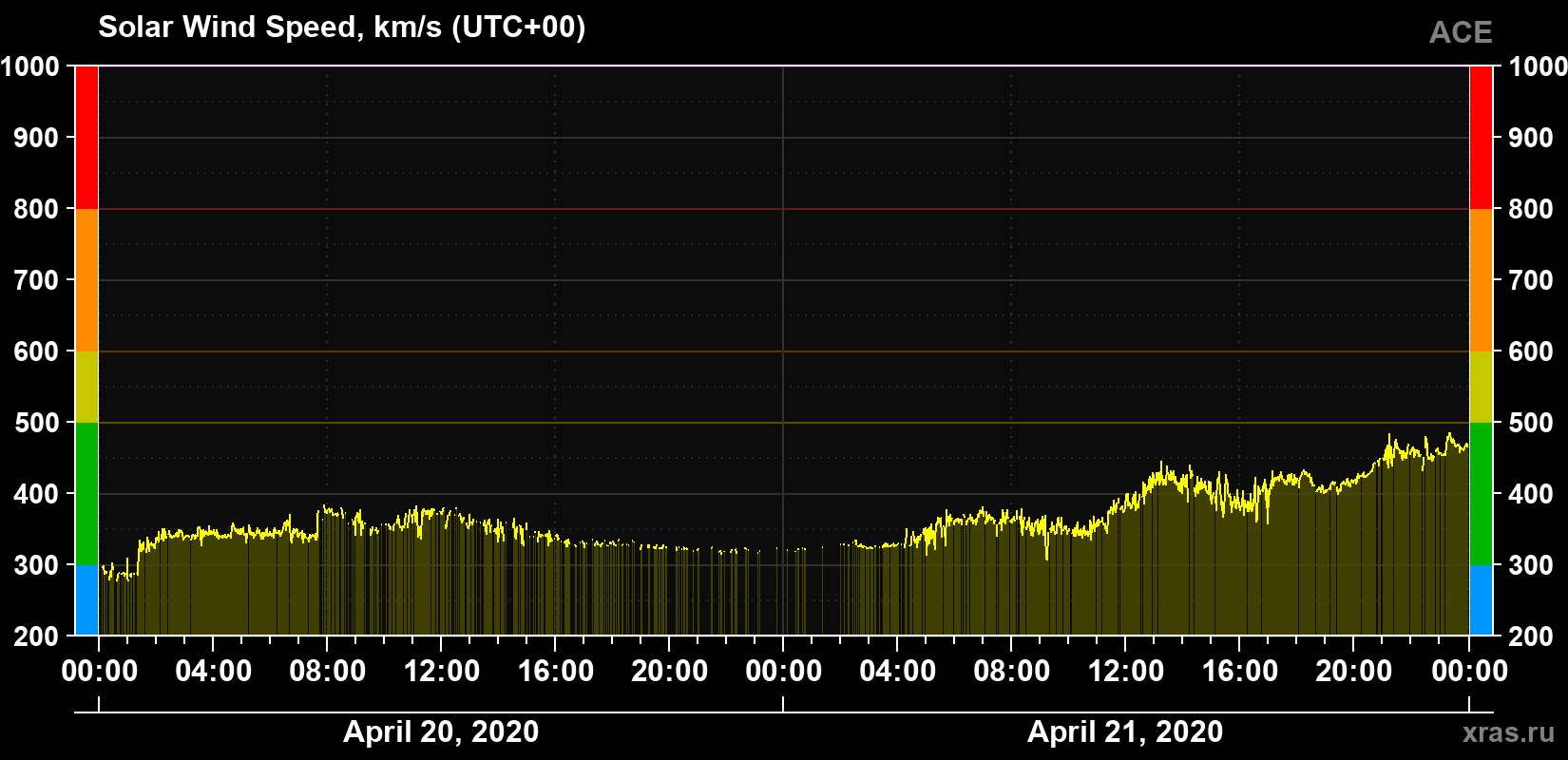Click the yellow-green band on left scale

coord(86,387)
